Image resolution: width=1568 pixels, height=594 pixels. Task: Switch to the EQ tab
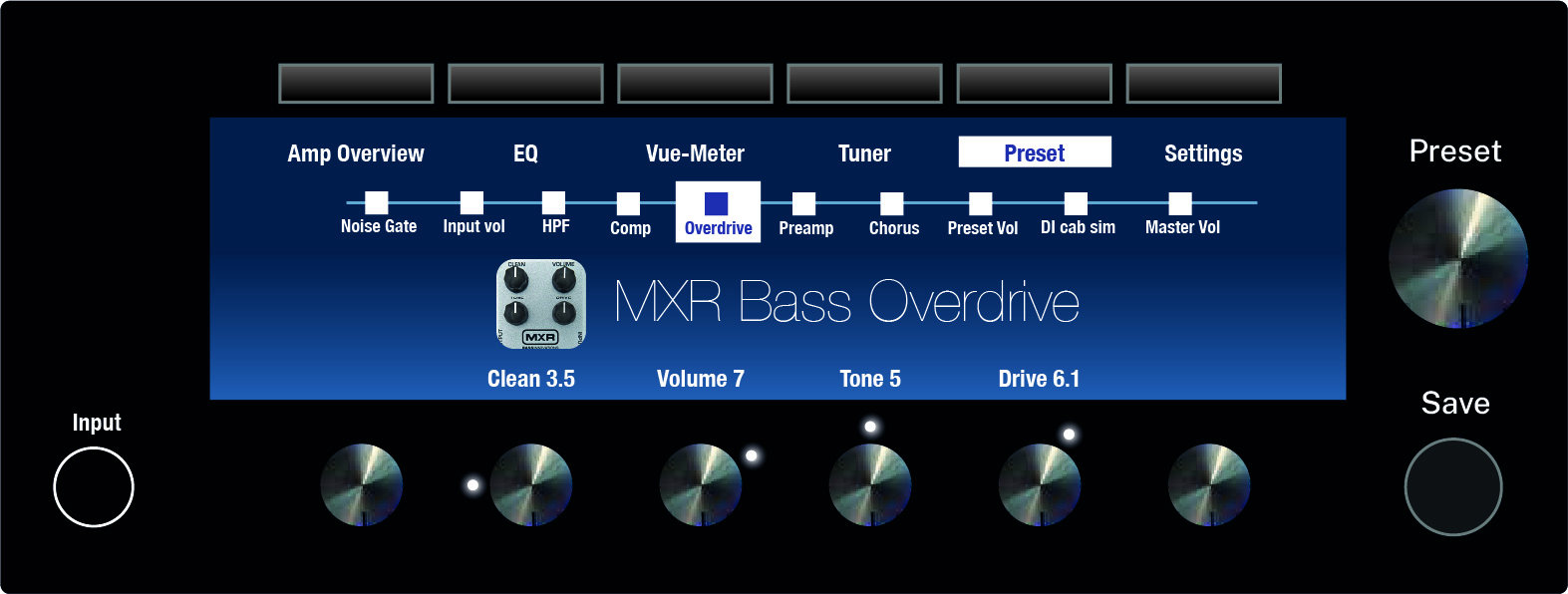(x=525, y=153)
